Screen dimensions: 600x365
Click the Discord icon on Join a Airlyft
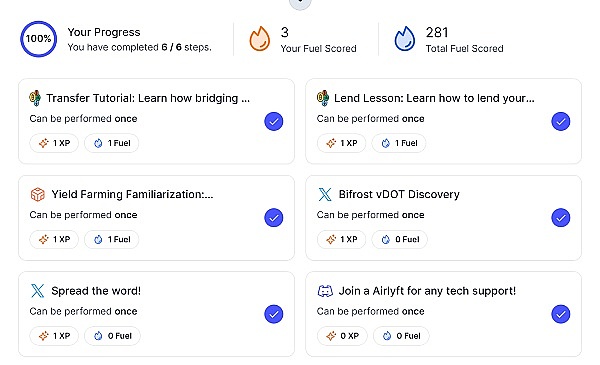[x=325, y=291]
